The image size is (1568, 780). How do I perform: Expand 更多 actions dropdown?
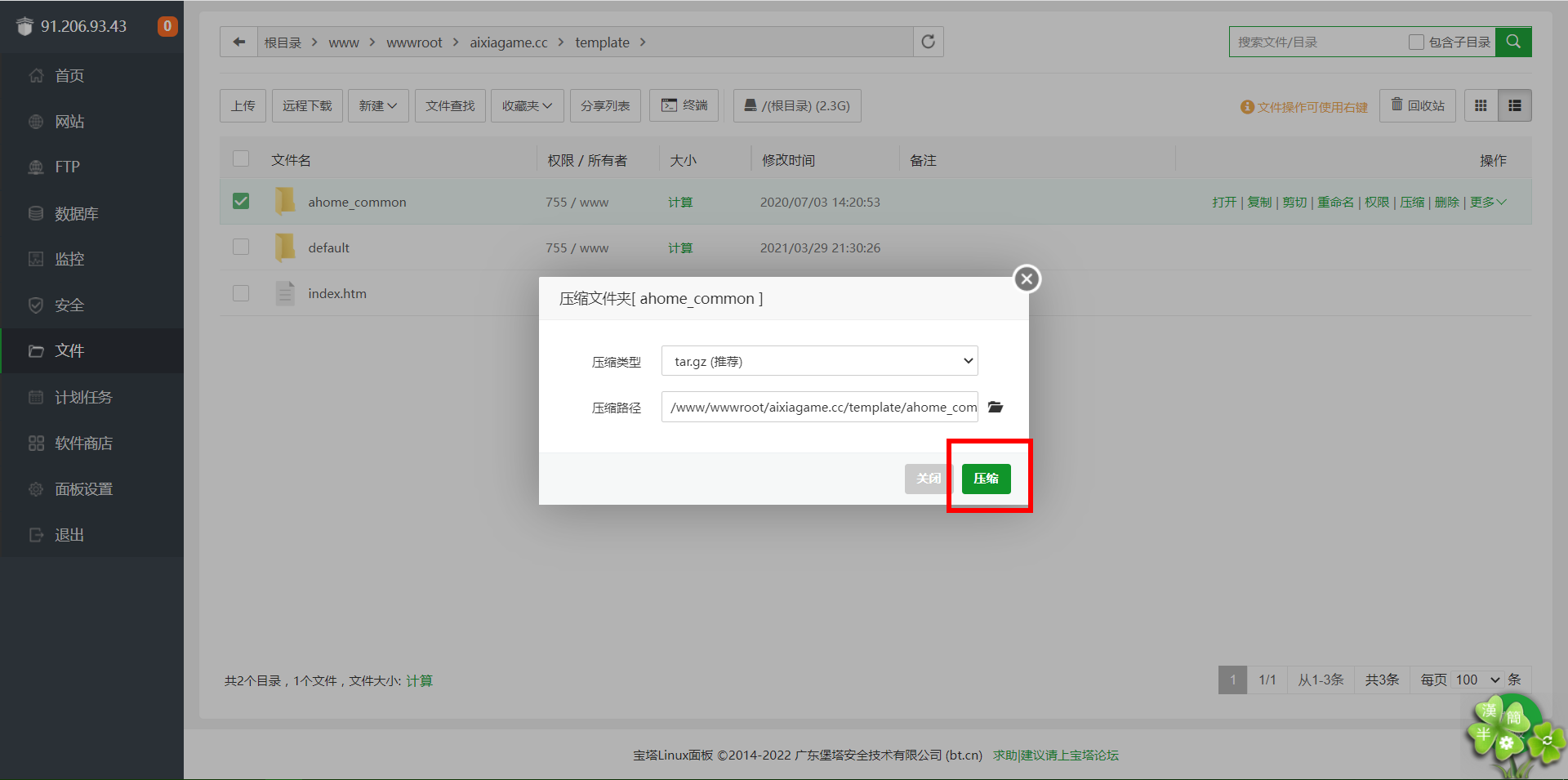point(1488,202)
